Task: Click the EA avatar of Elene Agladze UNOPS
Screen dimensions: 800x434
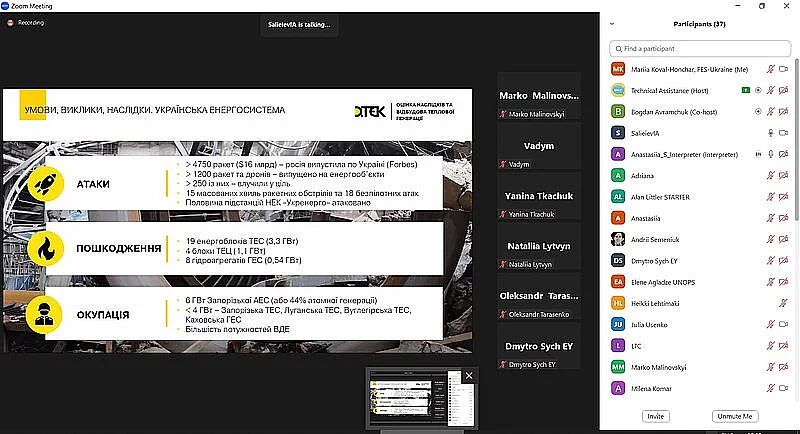Action: (x=618, y=282)
